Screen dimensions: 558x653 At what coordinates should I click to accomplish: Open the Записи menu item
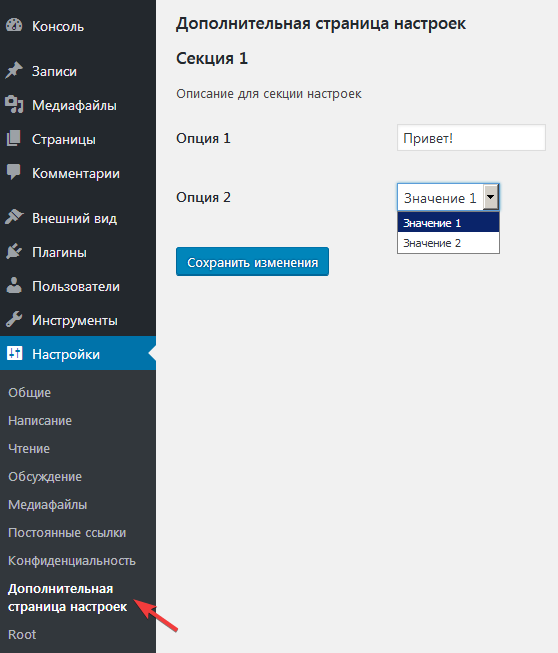pyautogui.click(x=54, y=71)
